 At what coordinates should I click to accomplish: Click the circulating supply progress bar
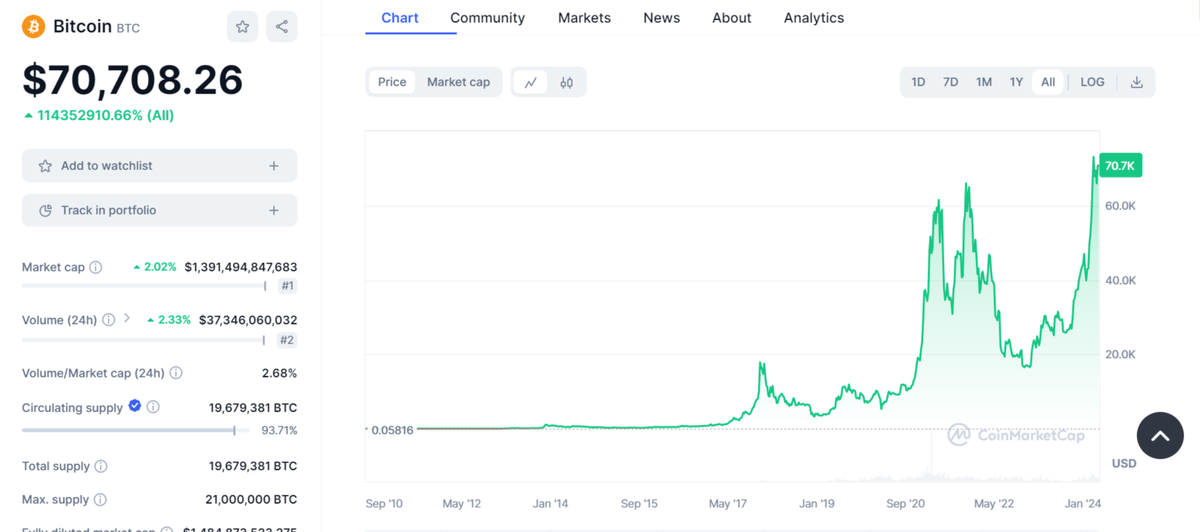[x=136, y=430]
